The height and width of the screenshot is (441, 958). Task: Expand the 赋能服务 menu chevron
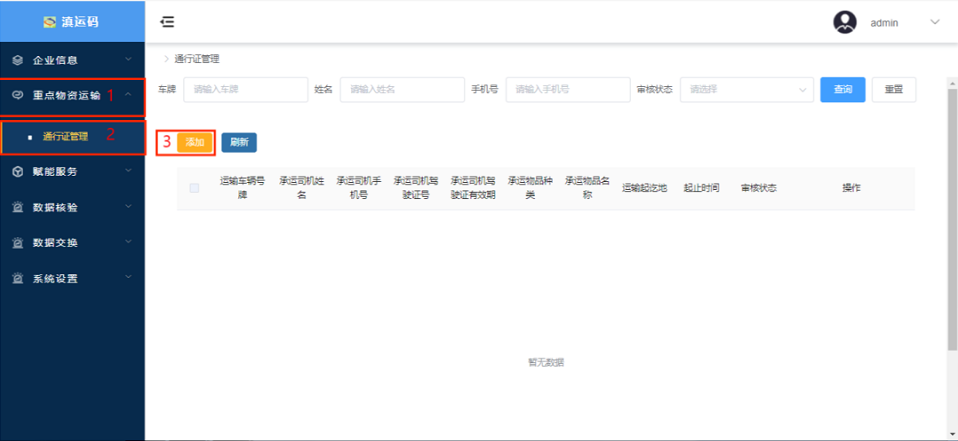(128, 171)
